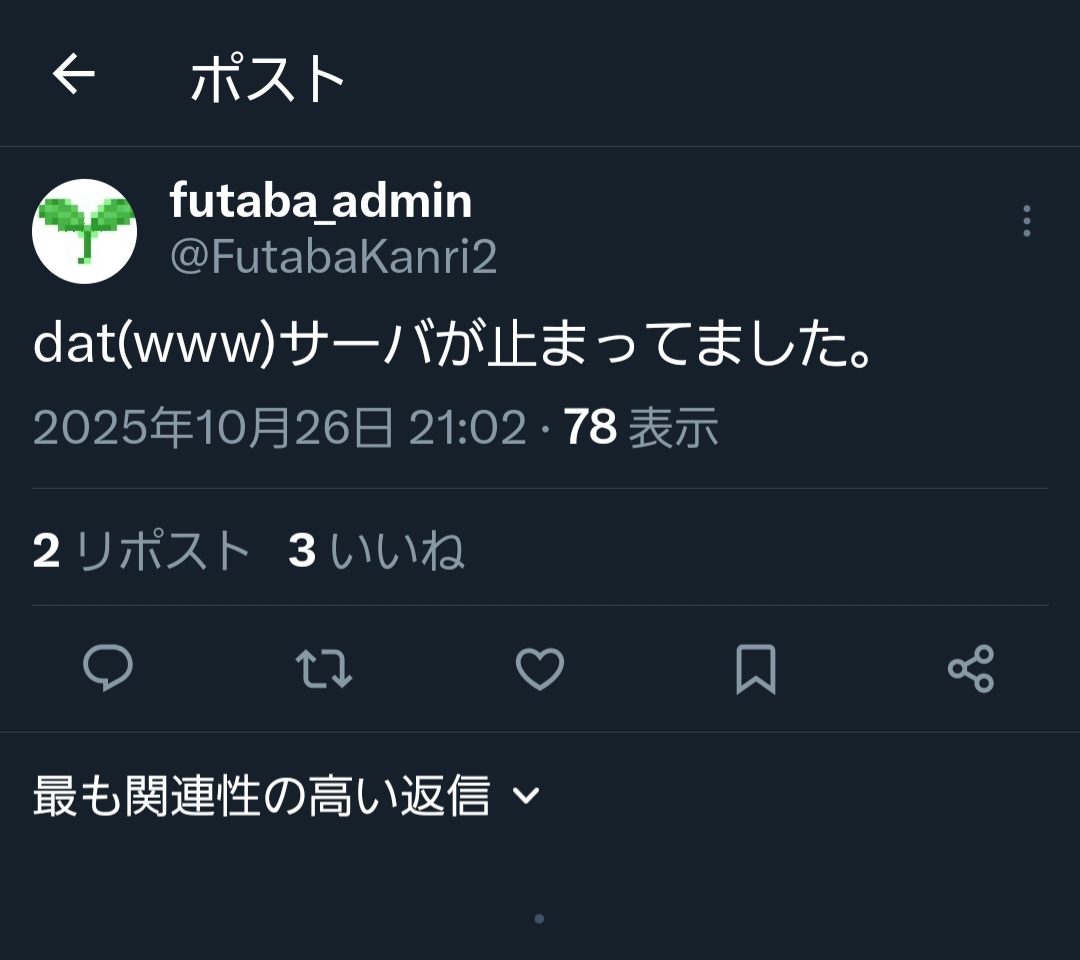Expand the 最も関連性の高い返信 sort dropdown
The height and width of the screenshot is (960, 1080).
coord(287,795)
